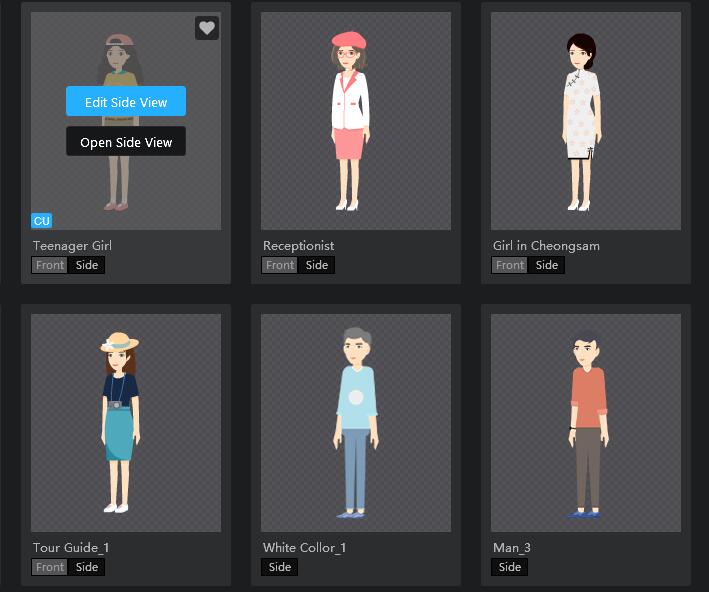
Task: Select Side view for Teenager Girl
Action: (x=87, y=265)
